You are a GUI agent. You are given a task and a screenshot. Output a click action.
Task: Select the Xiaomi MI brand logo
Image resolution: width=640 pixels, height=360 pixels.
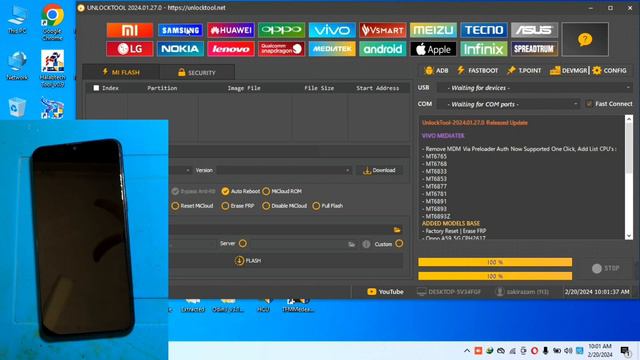coord(130,30)
